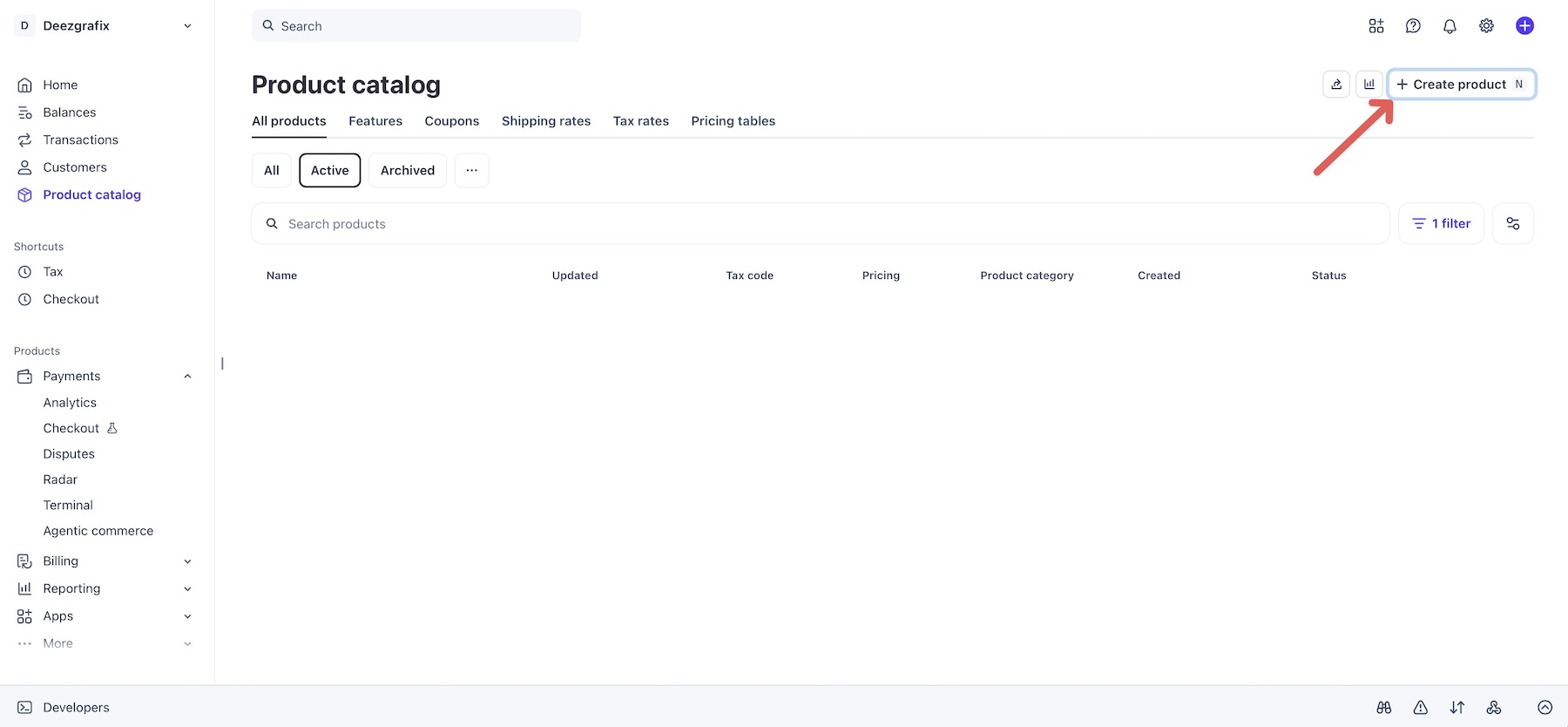Image resolution: width=1568 pixels, height=727 pixels.
Task: Select the All products filter chip
Action: click(x=272, y=170)
